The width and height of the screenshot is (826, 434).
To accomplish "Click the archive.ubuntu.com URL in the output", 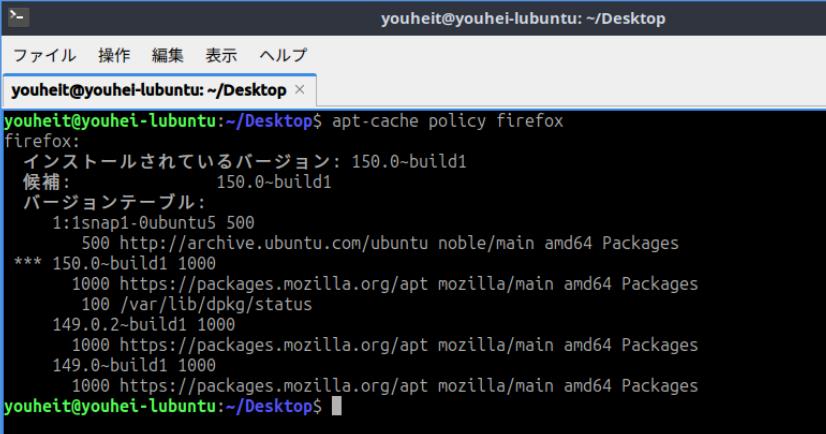I will pyautogui.click(x=274, y=243).
